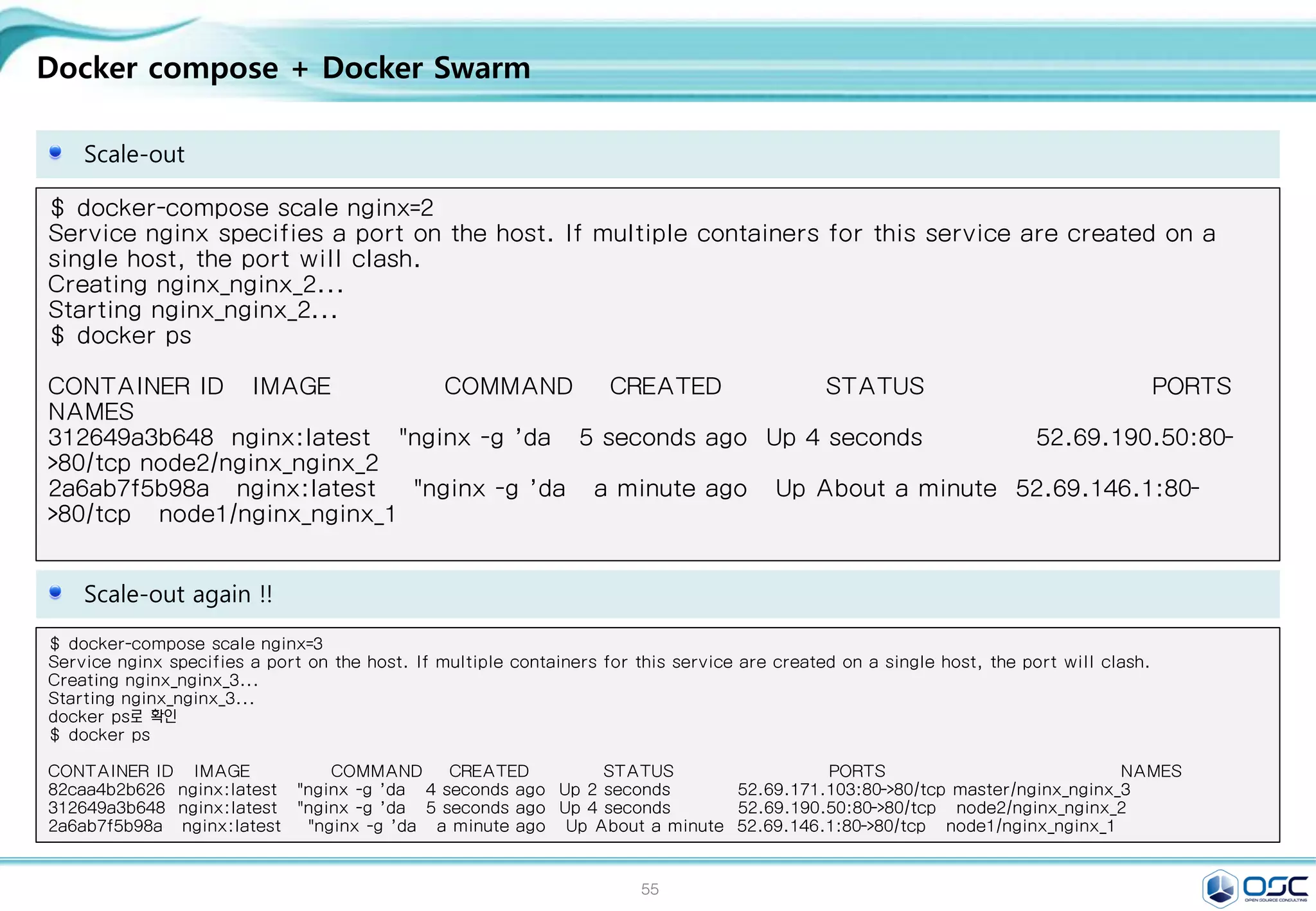Click PORTS header in upper table

coord(1191,386)
